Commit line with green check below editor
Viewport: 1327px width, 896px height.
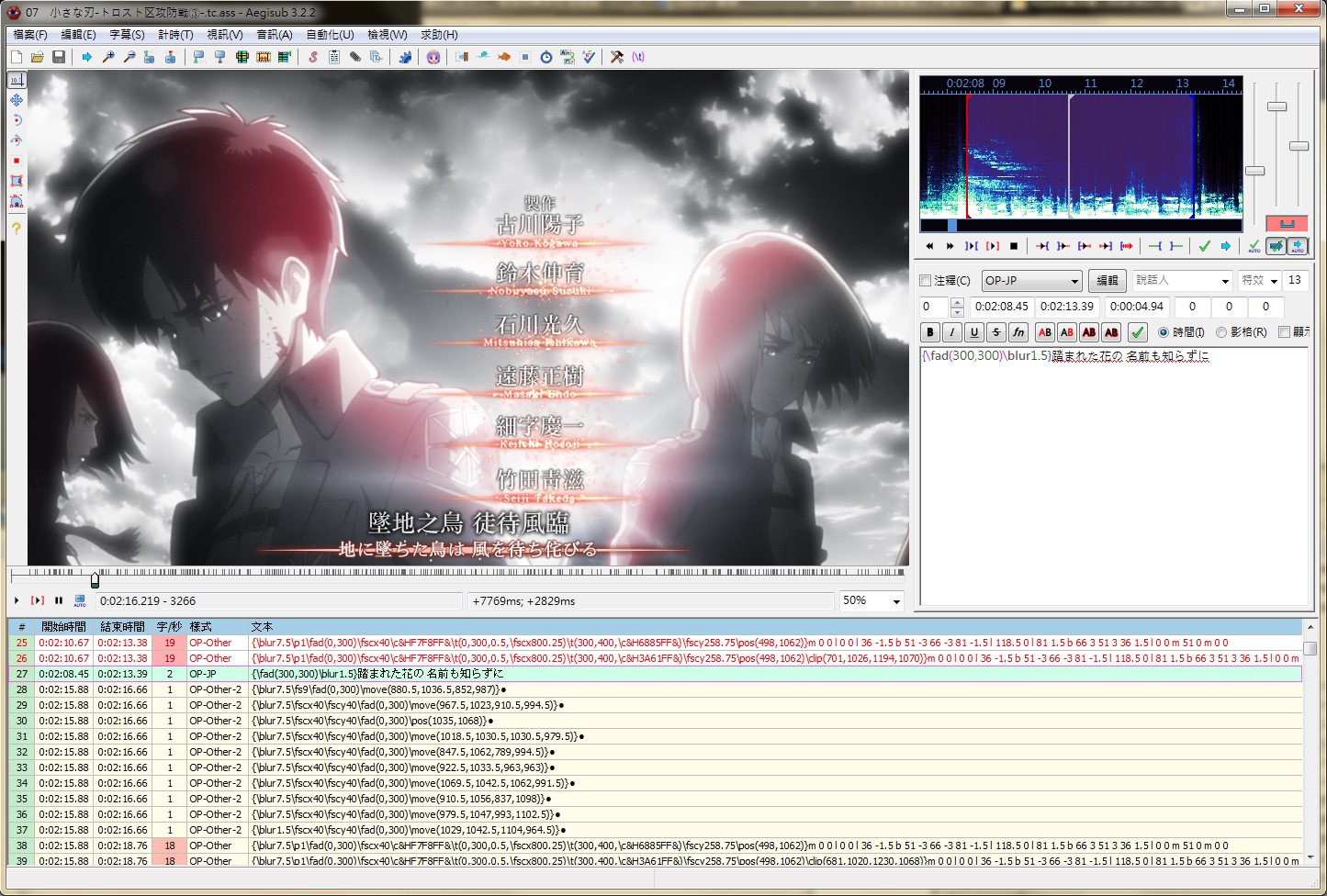click(1138, 332)
